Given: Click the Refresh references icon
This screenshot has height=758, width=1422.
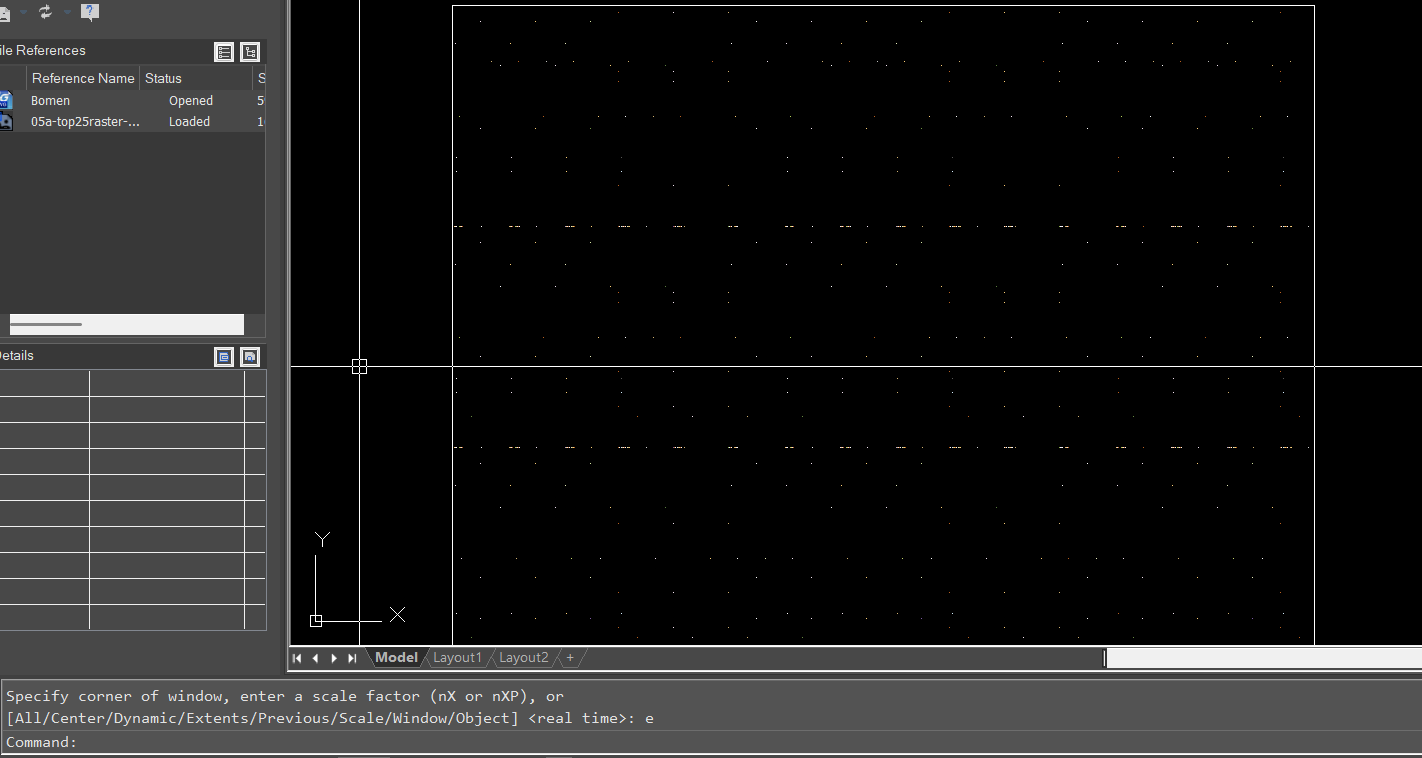Looking at the screenshot, I should pyautogui.click(x=45, y=12).
